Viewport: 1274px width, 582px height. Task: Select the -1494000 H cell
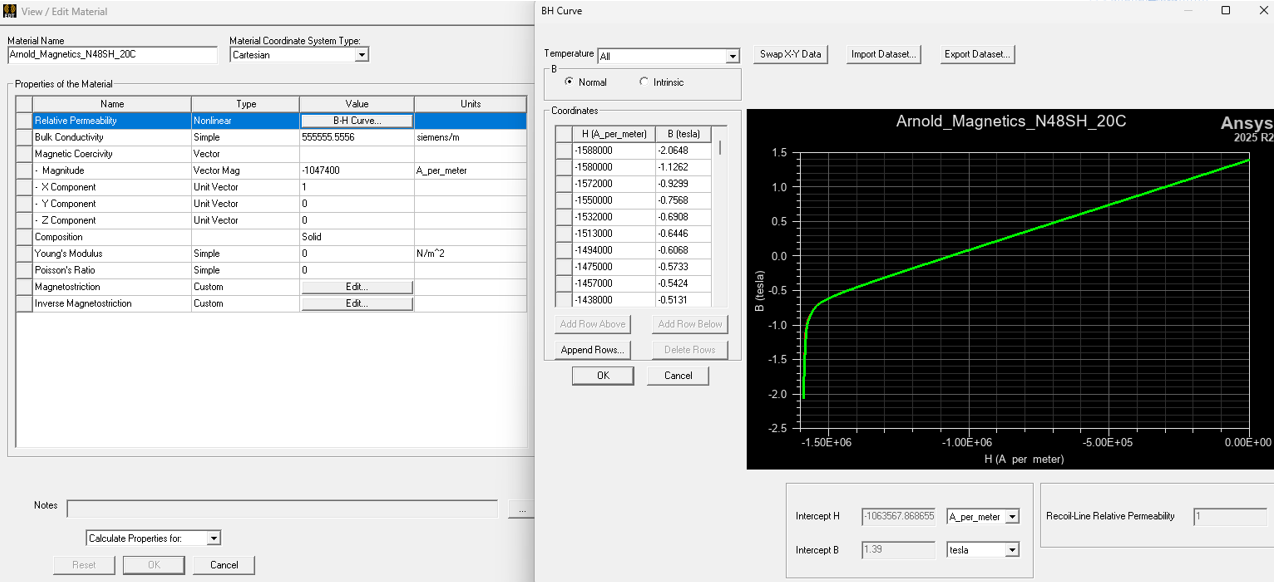click(x=614, y=250)
